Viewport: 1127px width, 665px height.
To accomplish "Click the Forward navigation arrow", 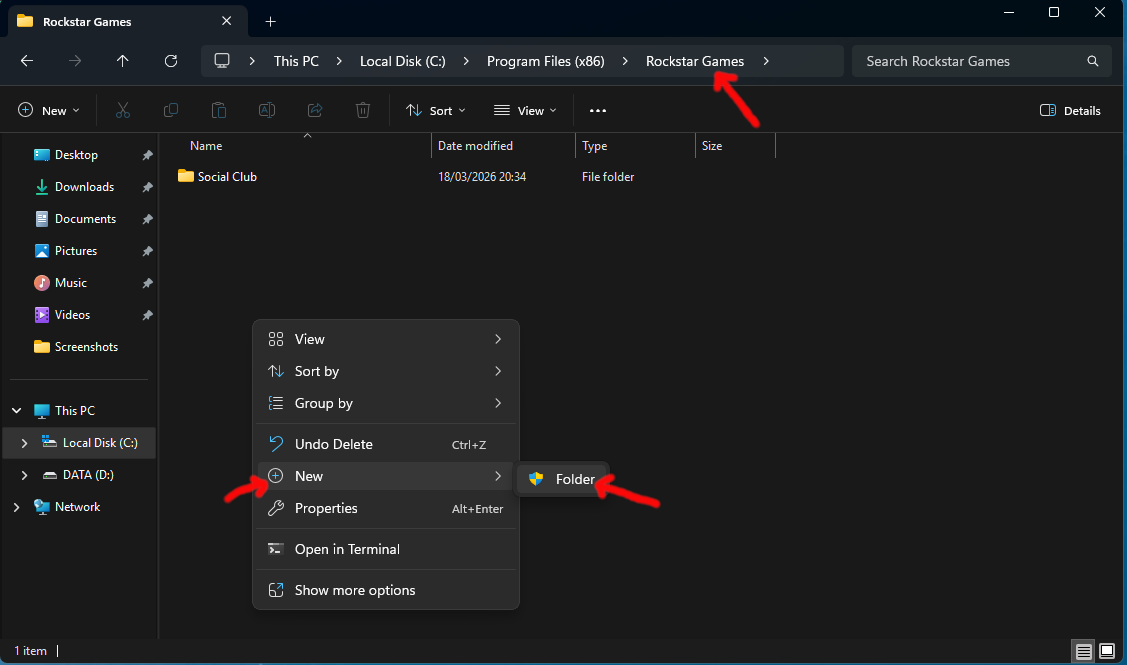I will coord(75,61).
